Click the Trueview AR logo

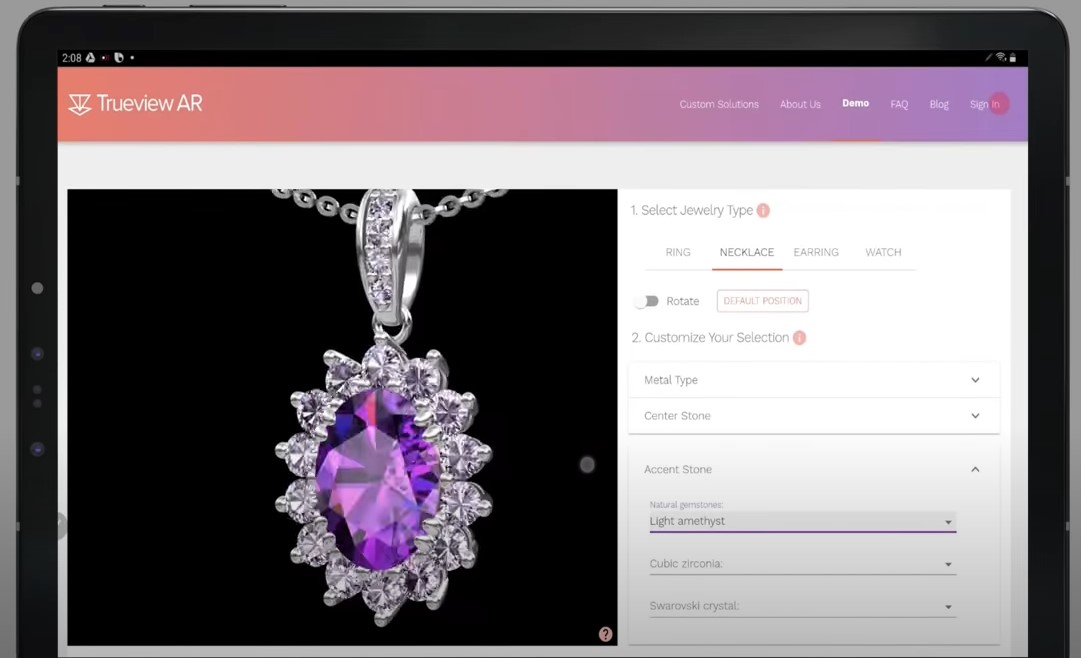(x=135, y=104)
